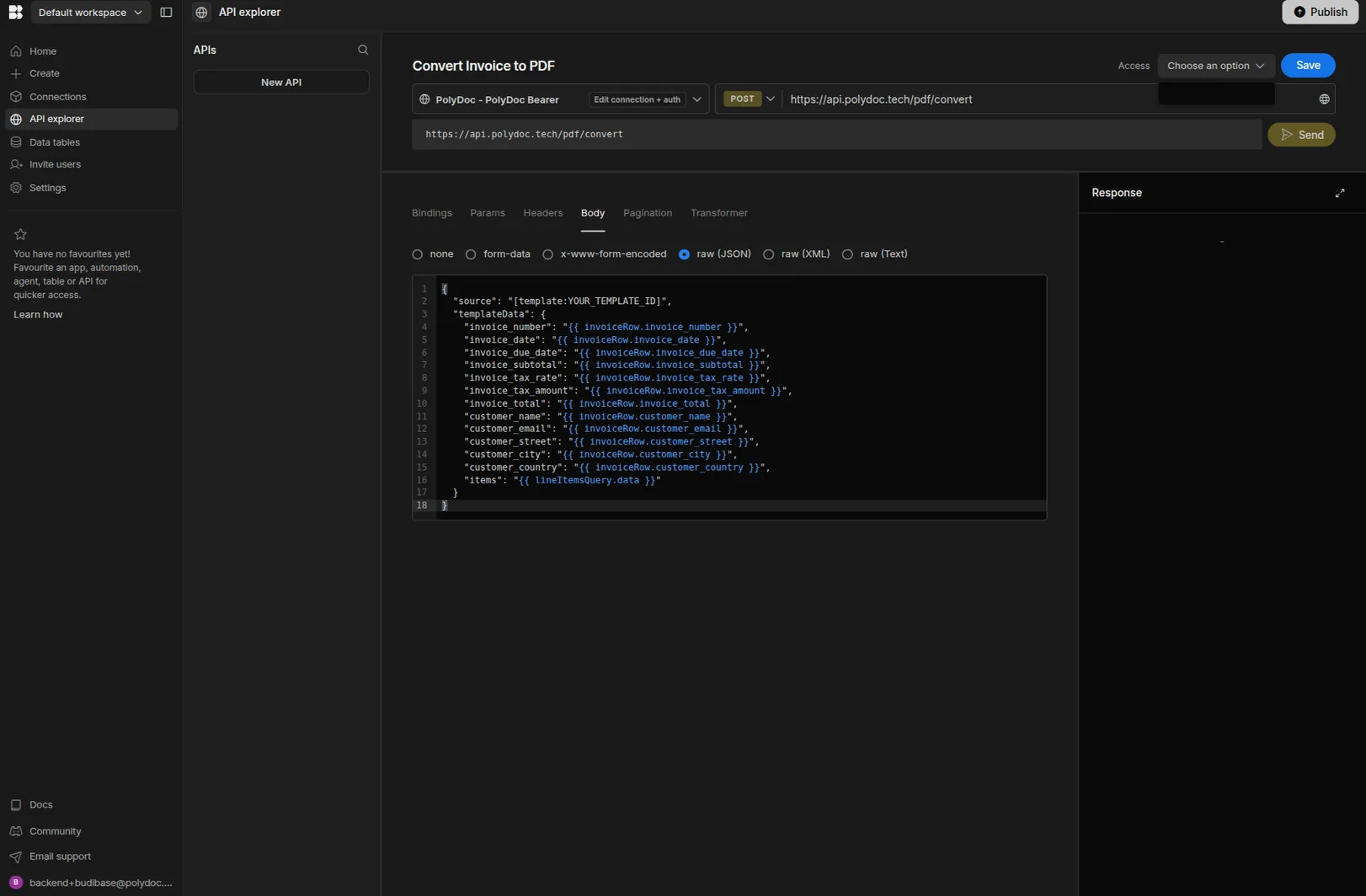Click the Budibase logo icon

pyautogui.click(x=15, y=12)
